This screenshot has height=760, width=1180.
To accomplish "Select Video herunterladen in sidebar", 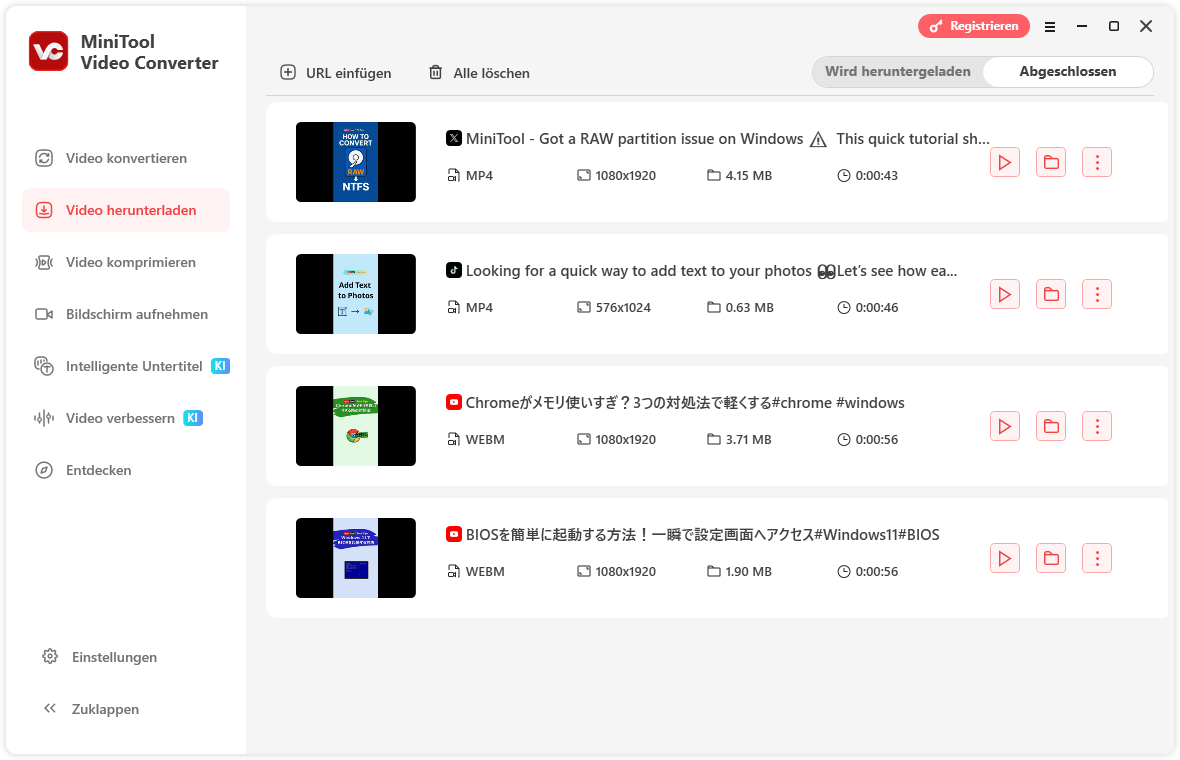I will (x=126, y=210).
